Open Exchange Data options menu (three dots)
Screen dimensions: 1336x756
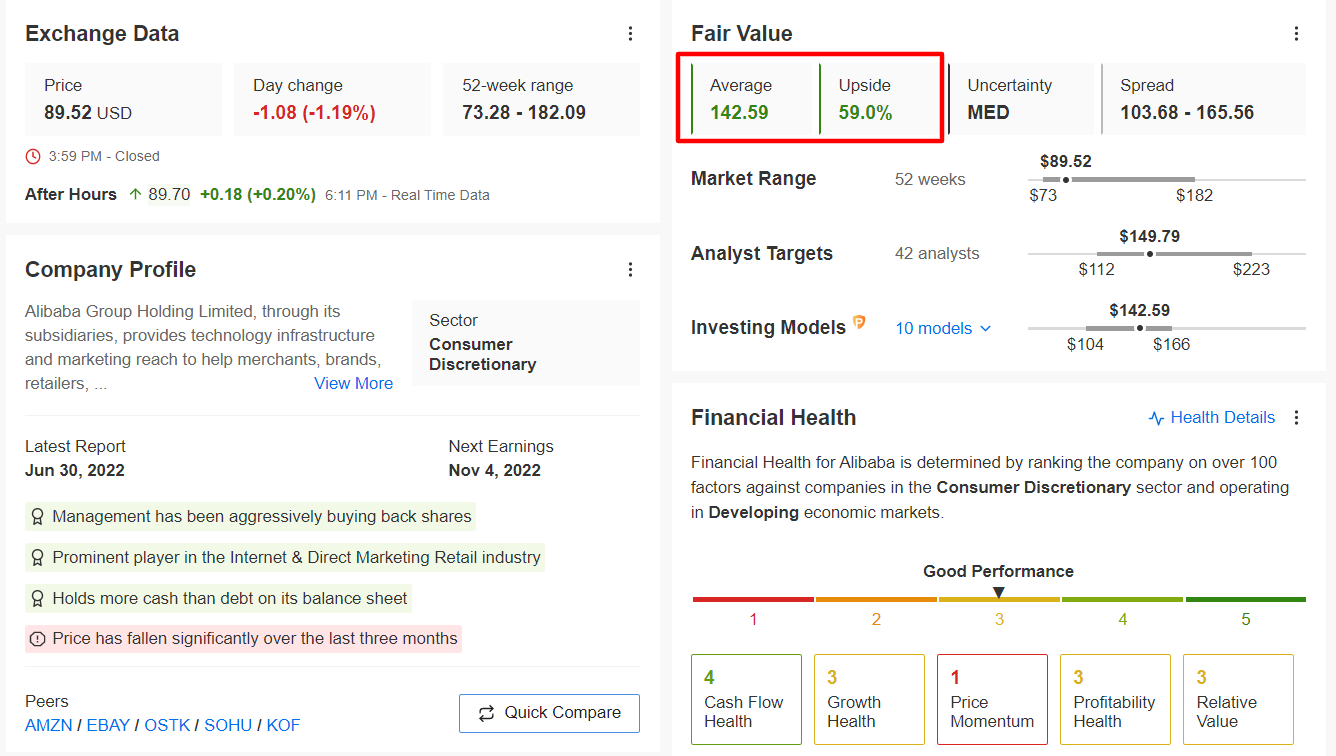(630, 34)
